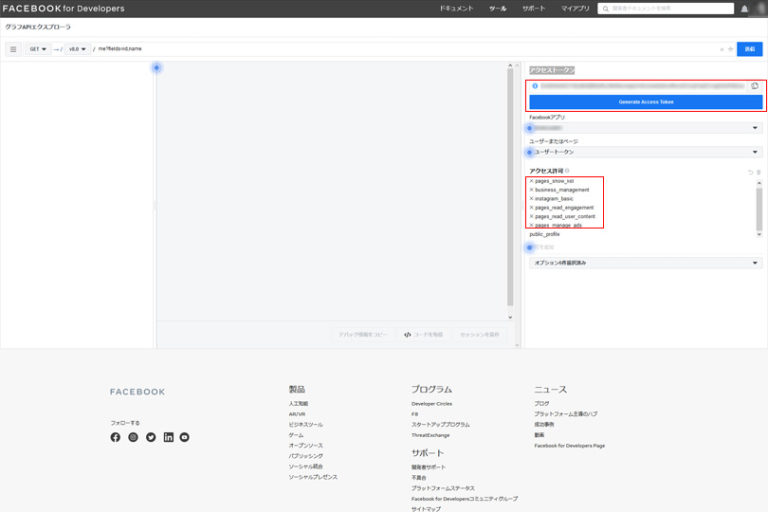Open the Developer Circles footer link
Viewport: 768px width, 512px height.
(x=431, y=403)
